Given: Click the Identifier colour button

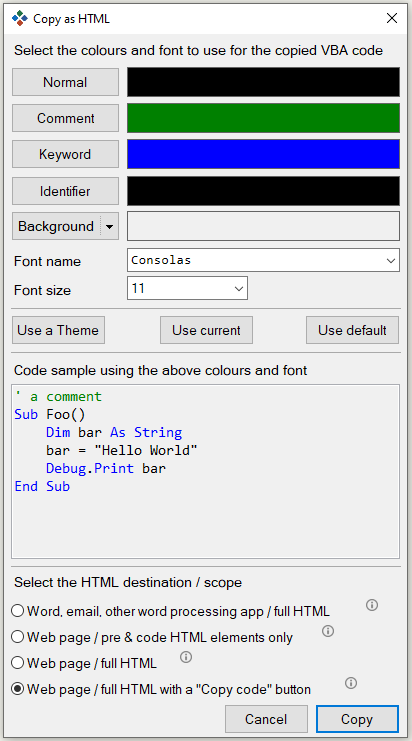Looking at the screenshot, I should click(x=65, y=191).
